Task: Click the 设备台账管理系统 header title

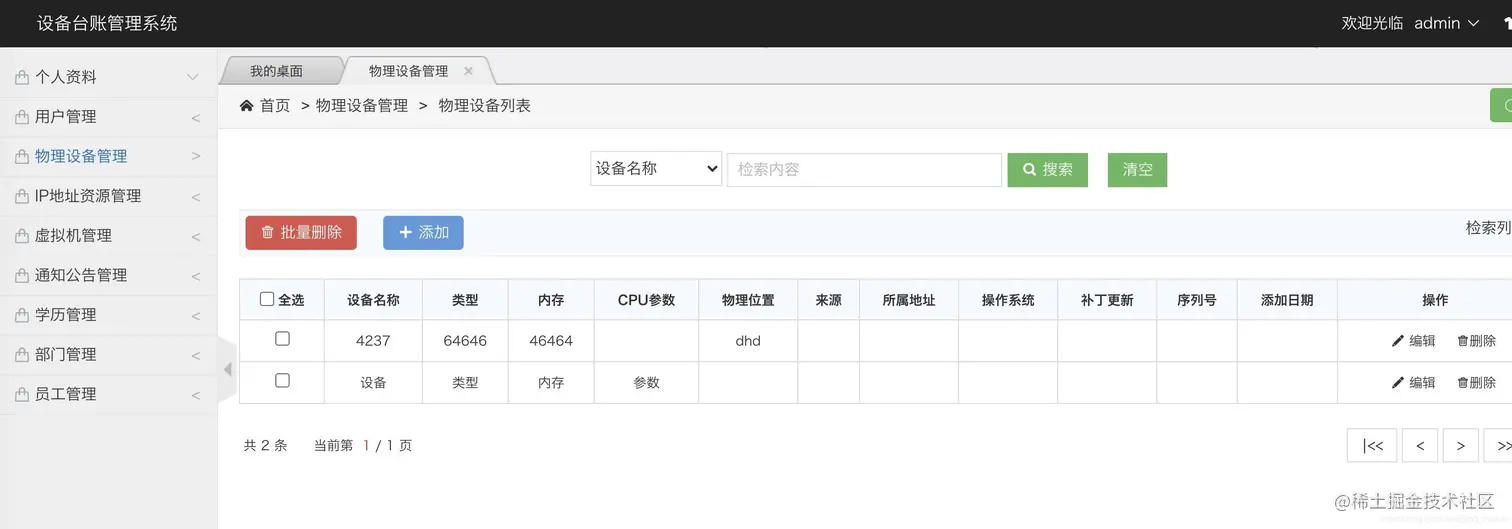Action: 107,23
